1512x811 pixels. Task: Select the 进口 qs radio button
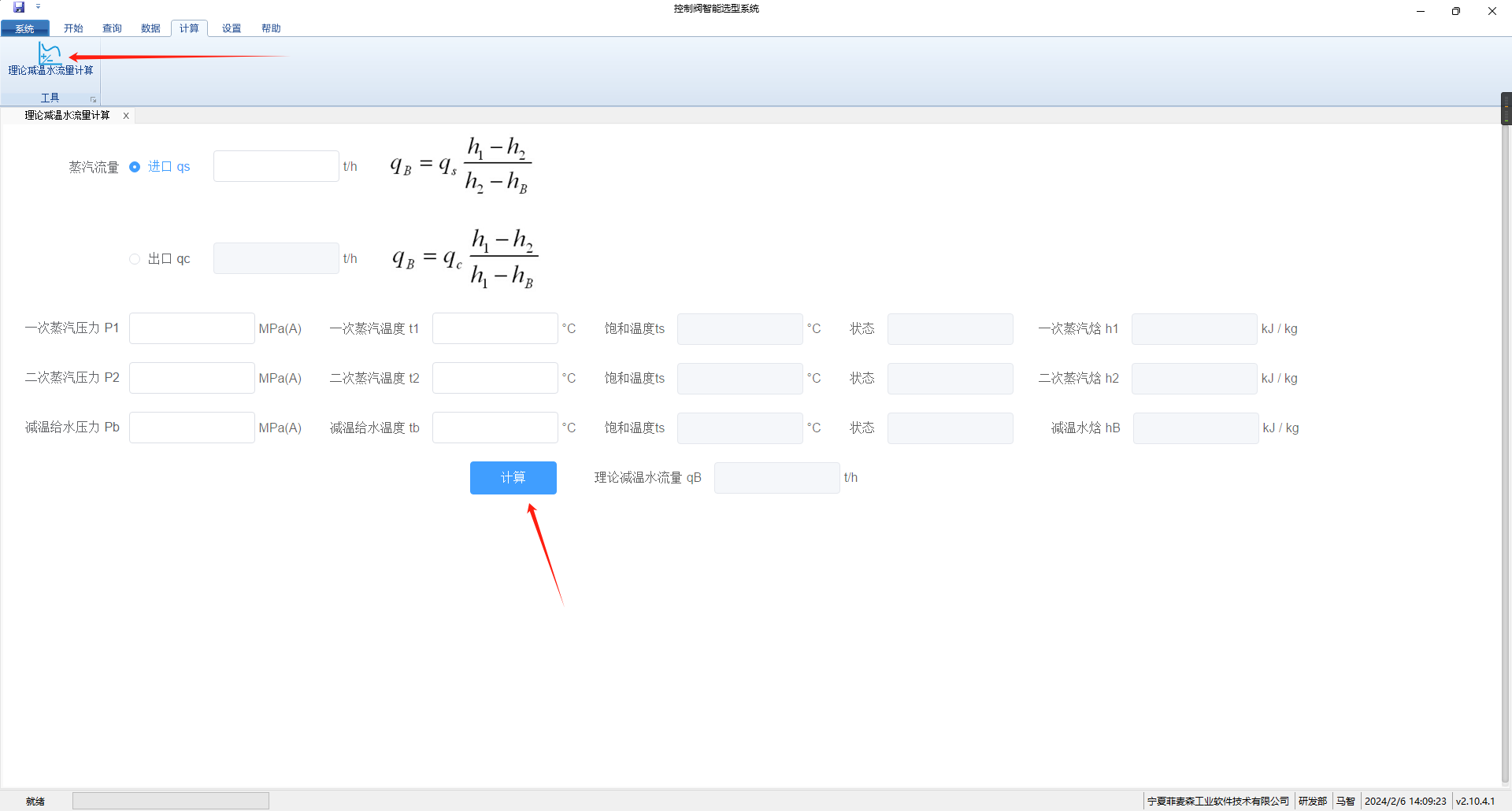[x=135, y=167]
